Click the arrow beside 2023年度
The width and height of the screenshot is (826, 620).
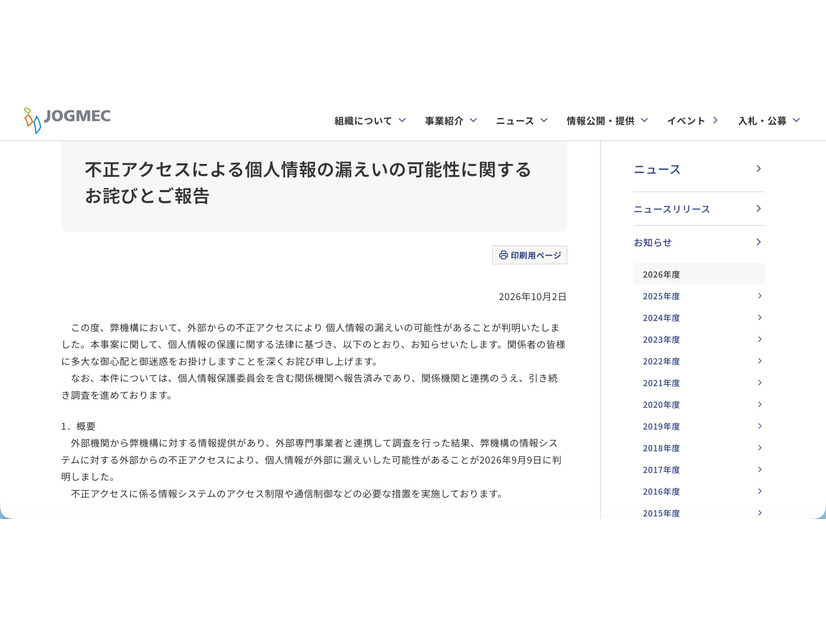pos(760,339)
